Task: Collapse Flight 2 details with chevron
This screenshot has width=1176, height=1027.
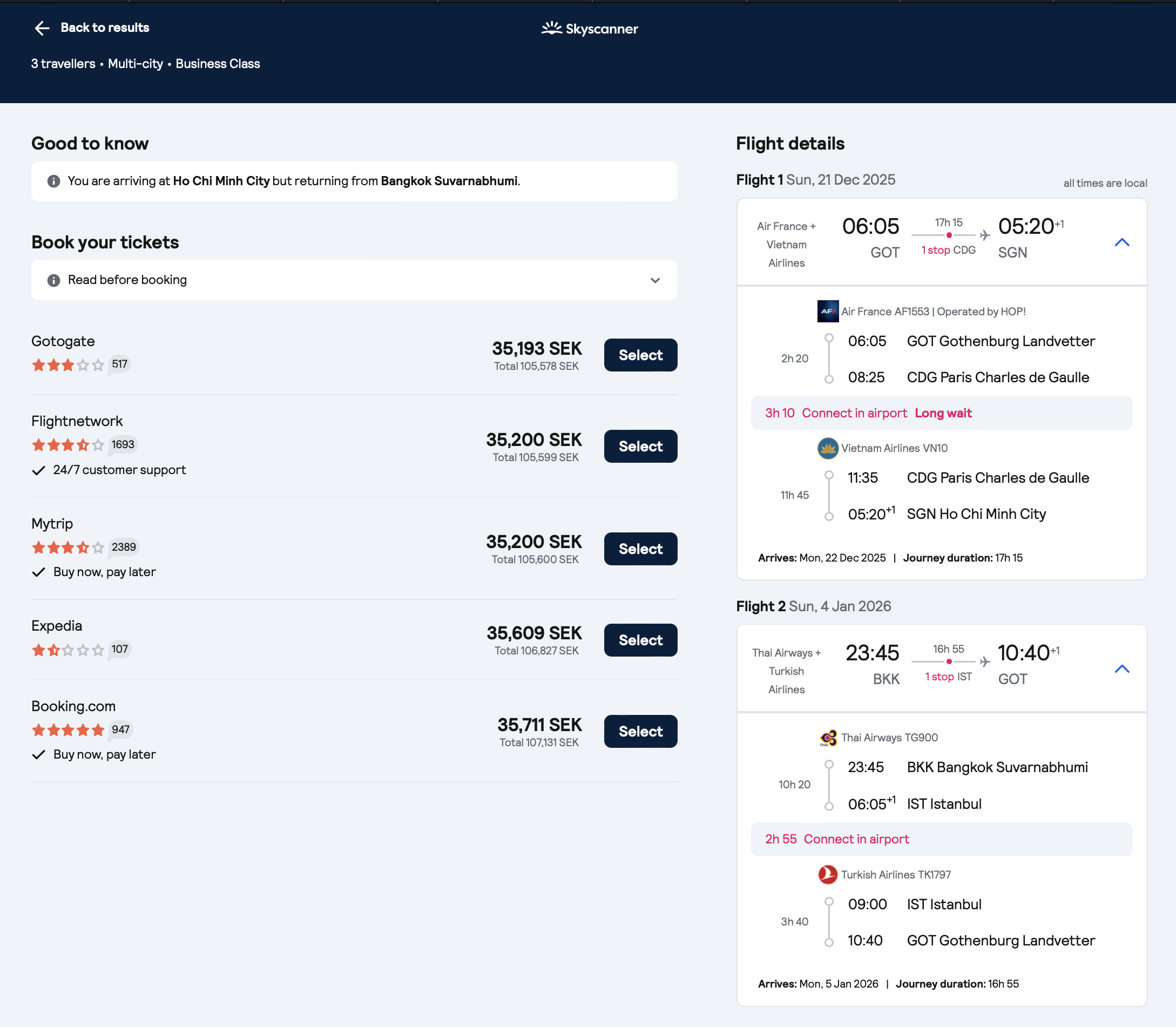Action: pos(1121,669)
